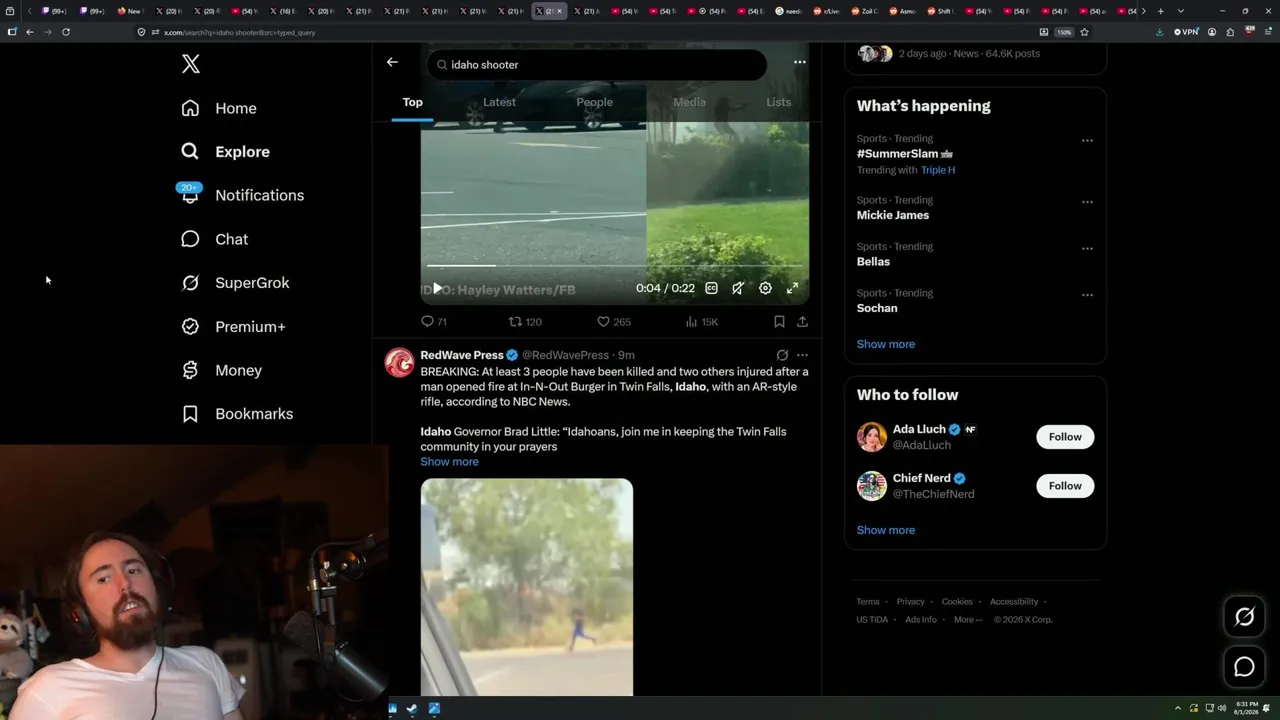
Task: Open Bookmarks in the sidebar
Action: [x=237, y=414]
